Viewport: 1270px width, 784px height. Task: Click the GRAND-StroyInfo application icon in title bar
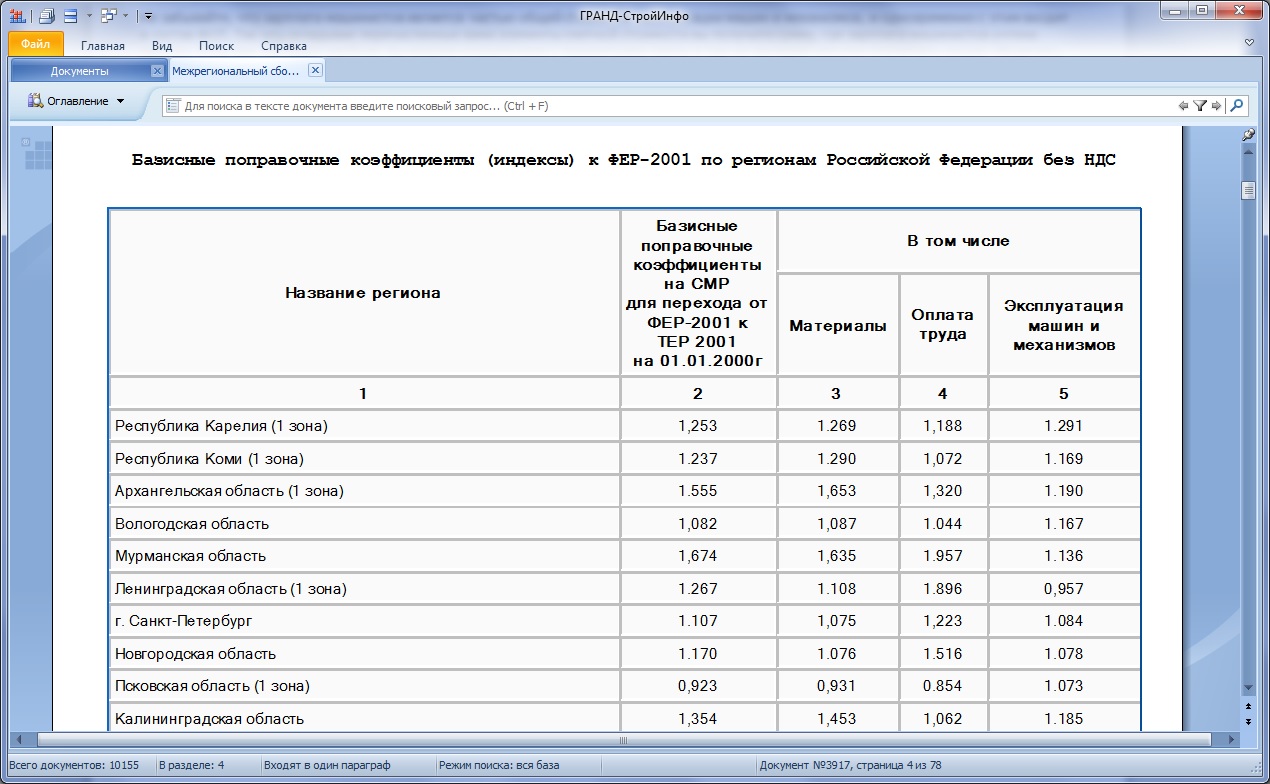[x=17, y=16]
